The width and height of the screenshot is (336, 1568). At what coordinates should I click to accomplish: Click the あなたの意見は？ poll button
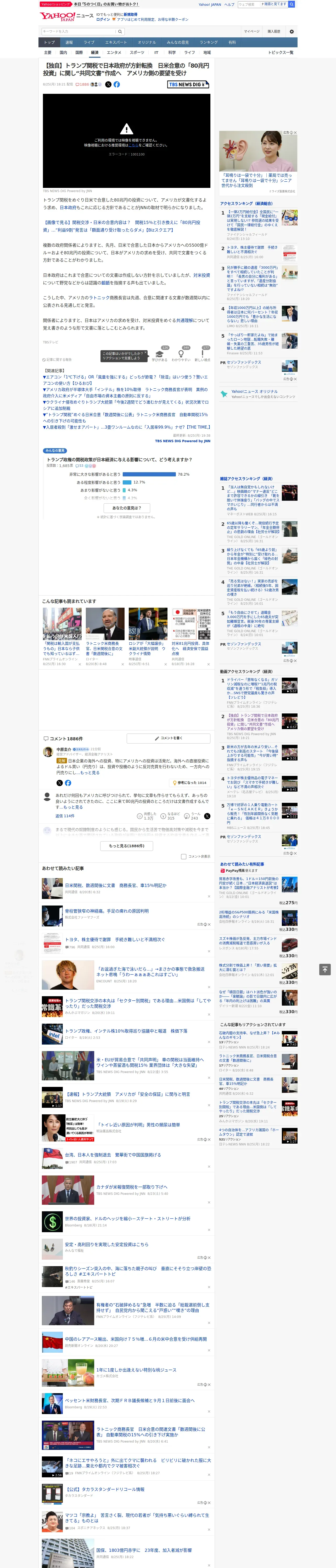pyautogui.click(x=127, y=508)
